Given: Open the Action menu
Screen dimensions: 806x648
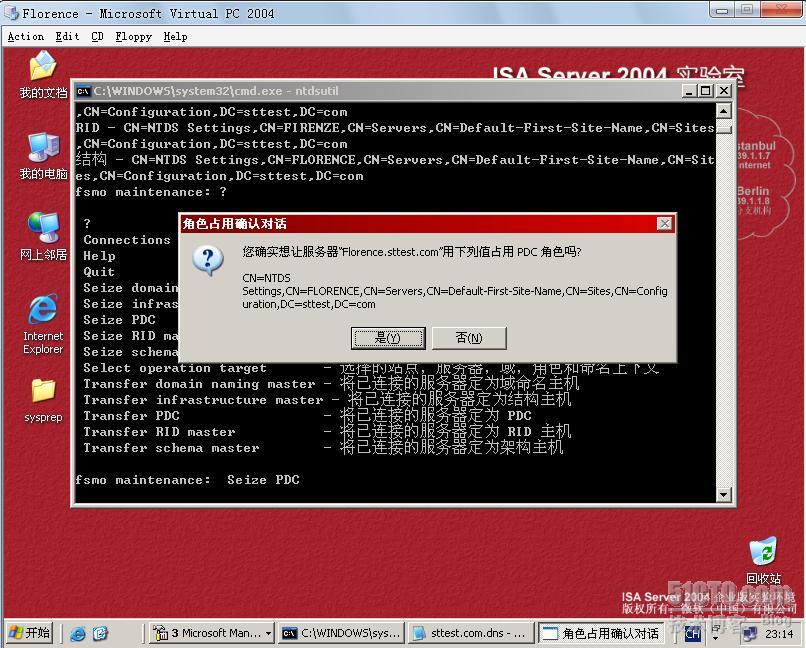Looking at the screenshot, I should click(x=26, y=36).
